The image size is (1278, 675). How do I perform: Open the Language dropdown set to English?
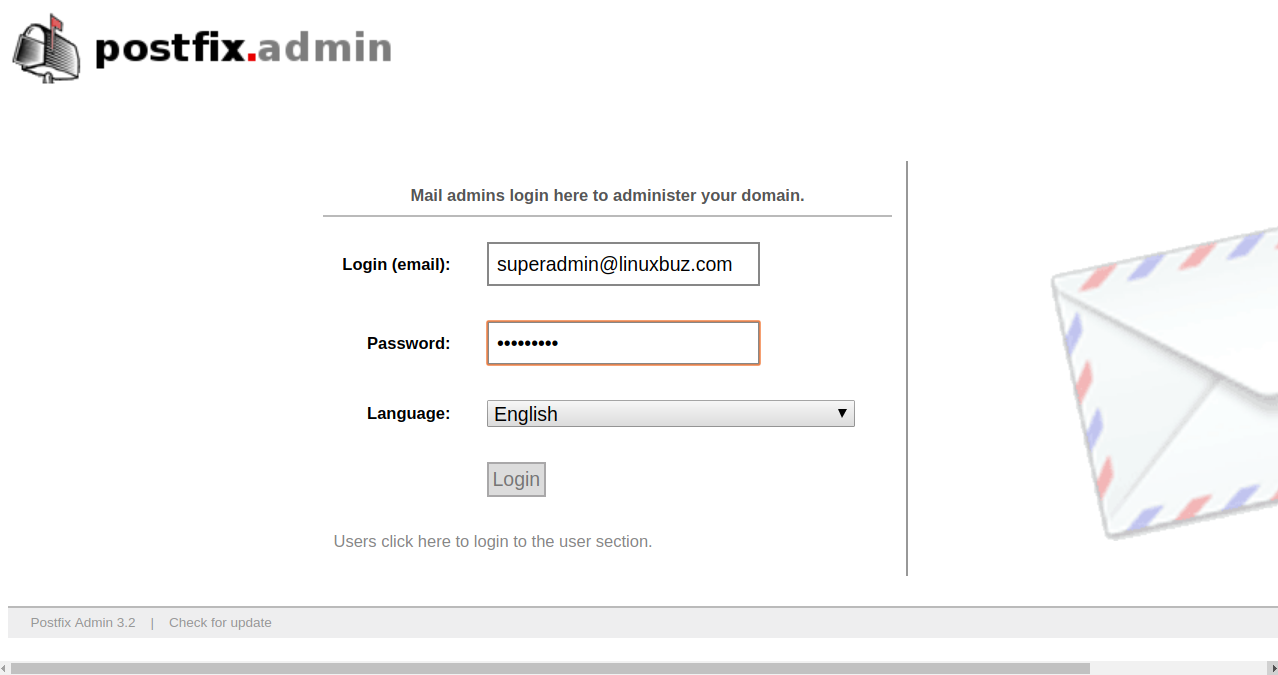coord(670,414)
